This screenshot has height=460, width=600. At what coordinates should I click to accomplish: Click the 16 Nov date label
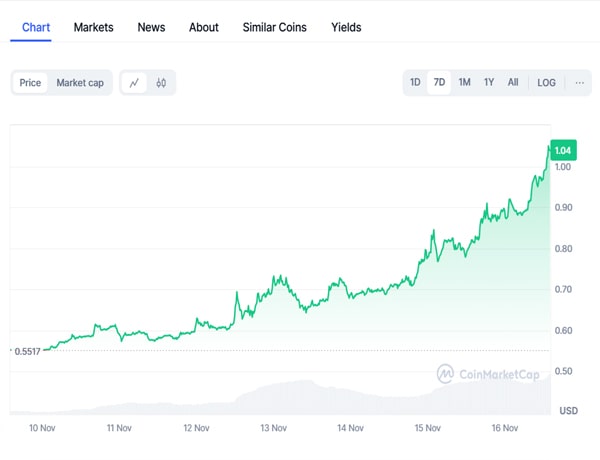[505, 428]
